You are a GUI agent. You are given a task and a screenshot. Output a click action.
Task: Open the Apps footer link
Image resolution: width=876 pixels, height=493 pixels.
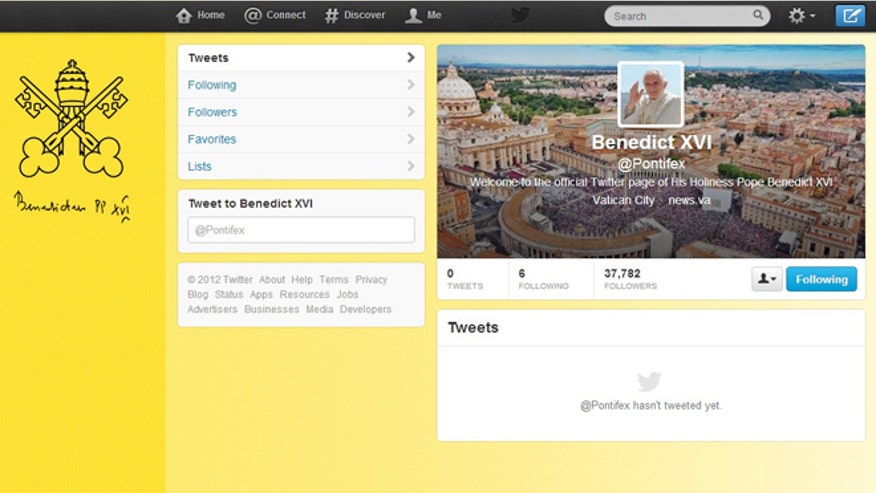[261, 295]
